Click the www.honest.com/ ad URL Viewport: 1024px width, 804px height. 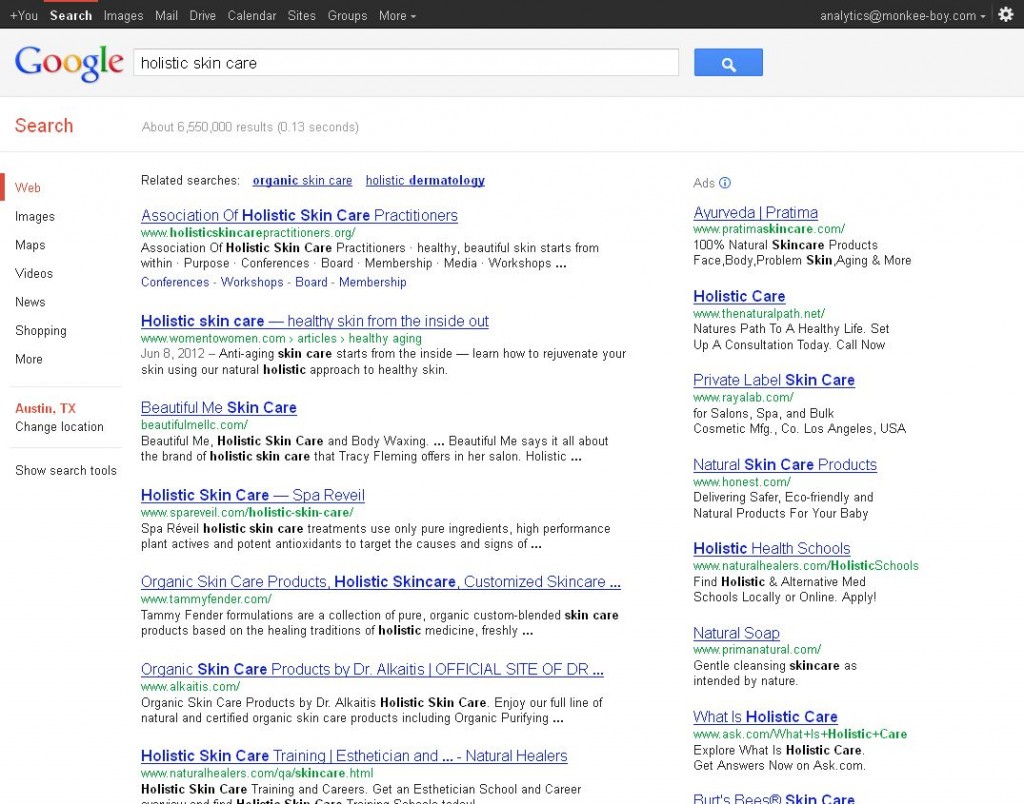pos(742,482)
